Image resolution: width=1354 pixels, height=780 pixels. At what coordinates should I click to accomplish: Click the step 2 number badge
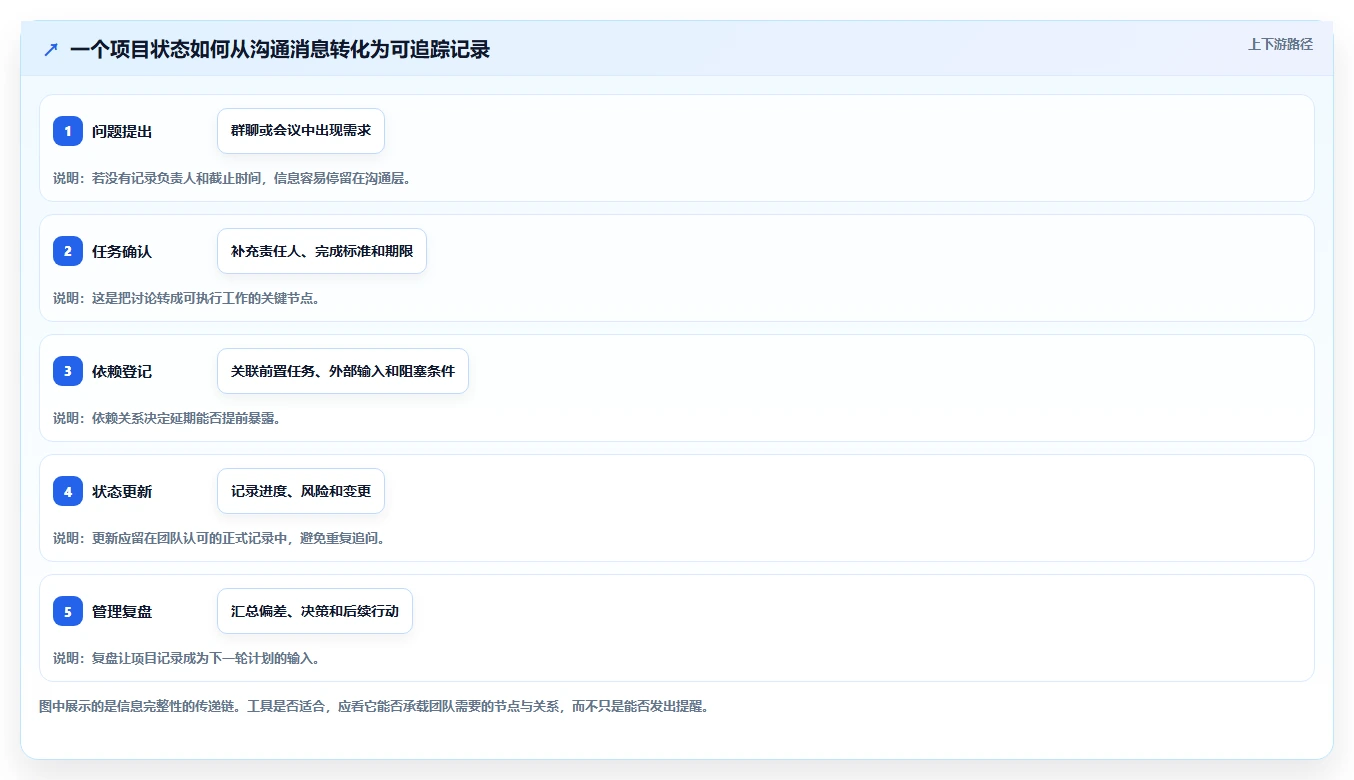[x=68, y=251]
